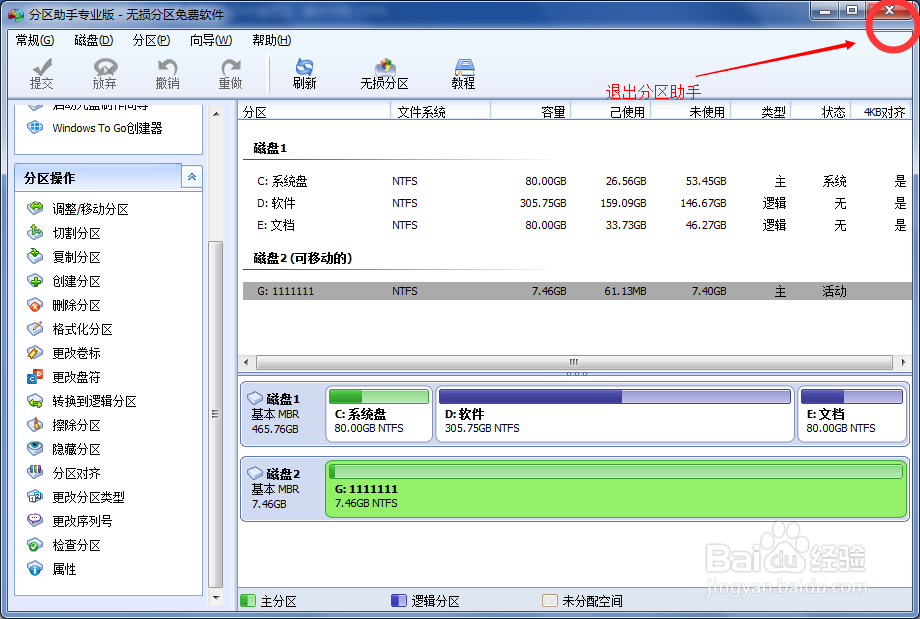Click the 磁盘1 基本 MBR disk label

point(282,414)
